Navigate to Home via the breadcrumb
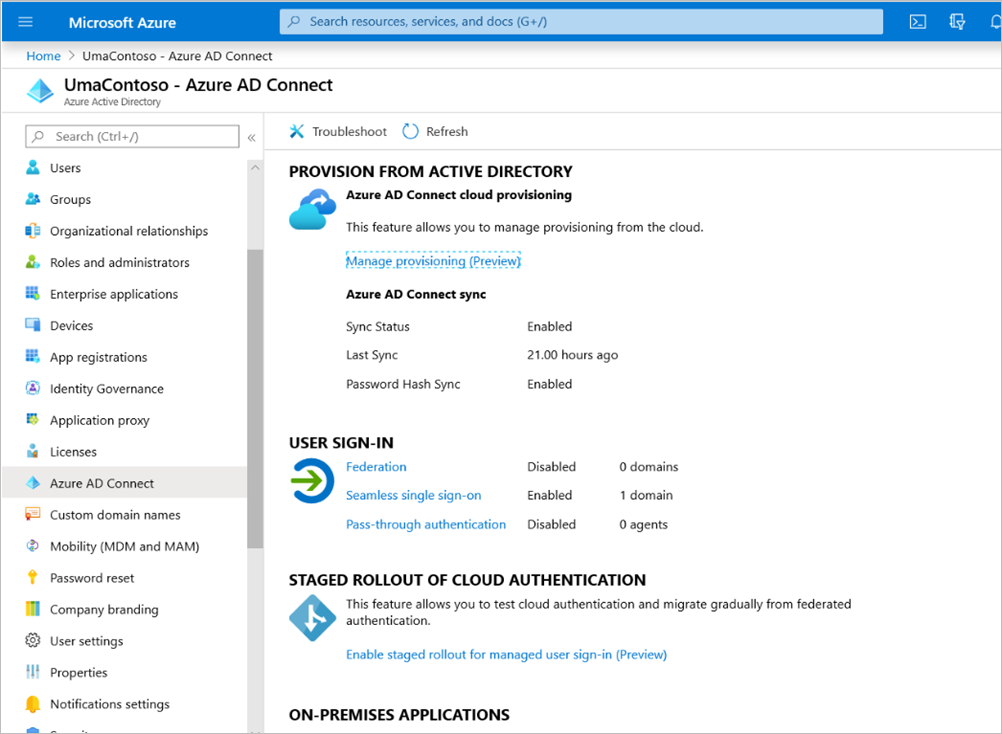This screenshot has height=734, width=1002. pos(43,56)
